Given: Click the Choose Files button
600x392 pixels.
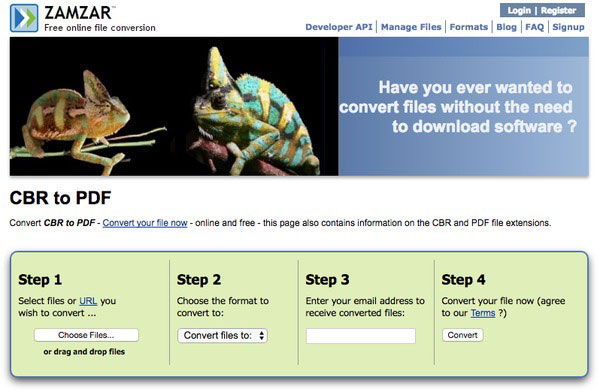Looking at the screenshot, I should [86, 335].
